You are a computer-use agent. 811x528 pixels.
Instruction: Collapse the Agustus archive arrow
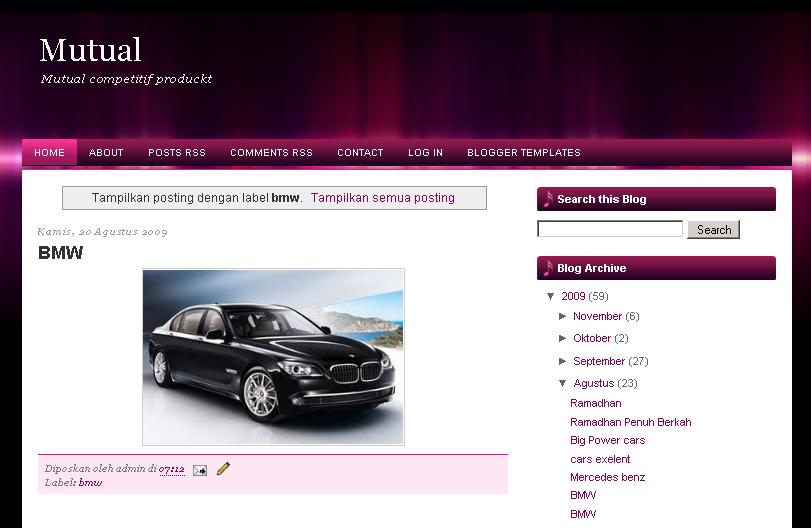click(x=563, y=383)
